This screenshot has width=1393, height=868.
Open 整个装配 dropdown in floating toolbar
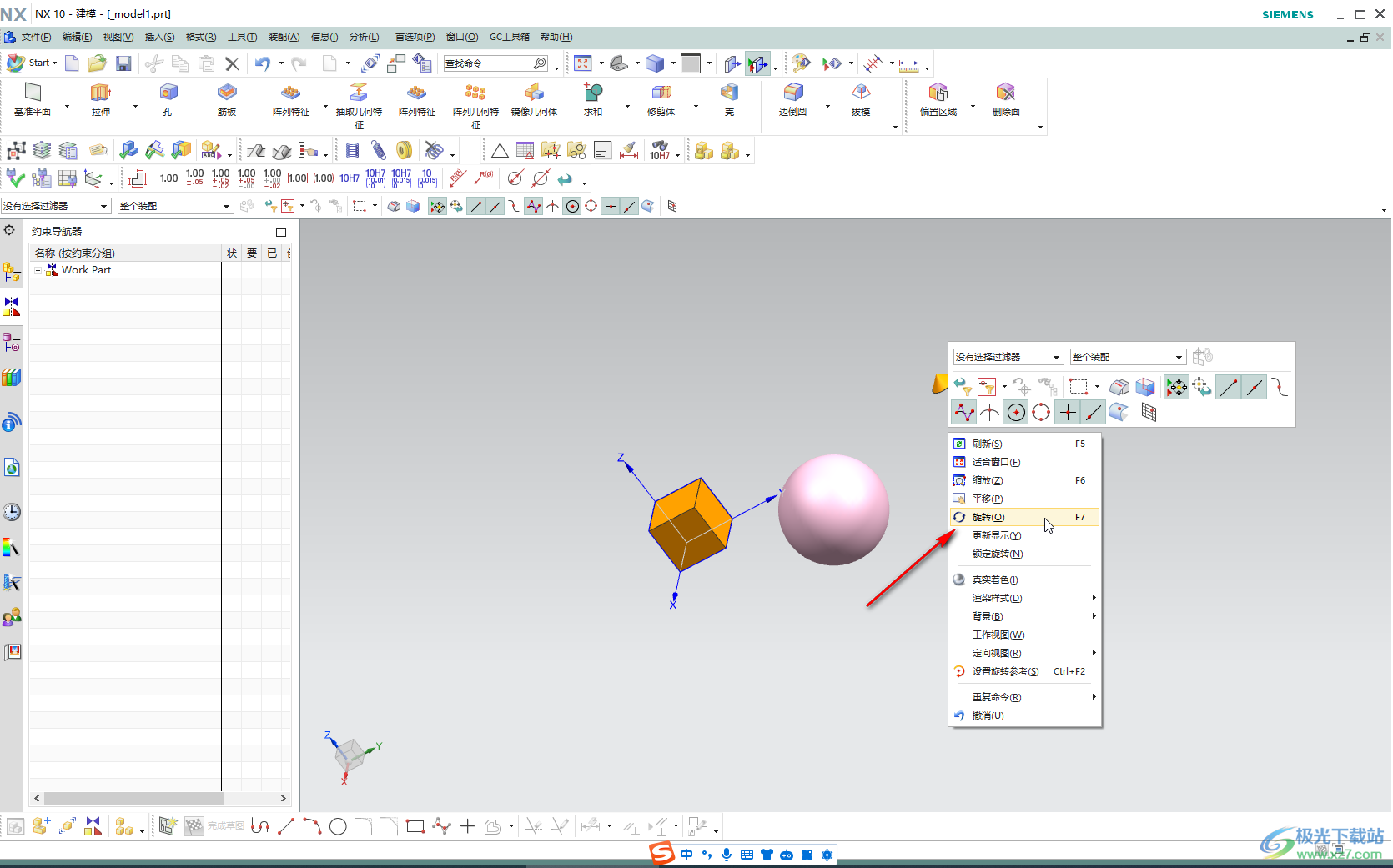coord(1128,357)
